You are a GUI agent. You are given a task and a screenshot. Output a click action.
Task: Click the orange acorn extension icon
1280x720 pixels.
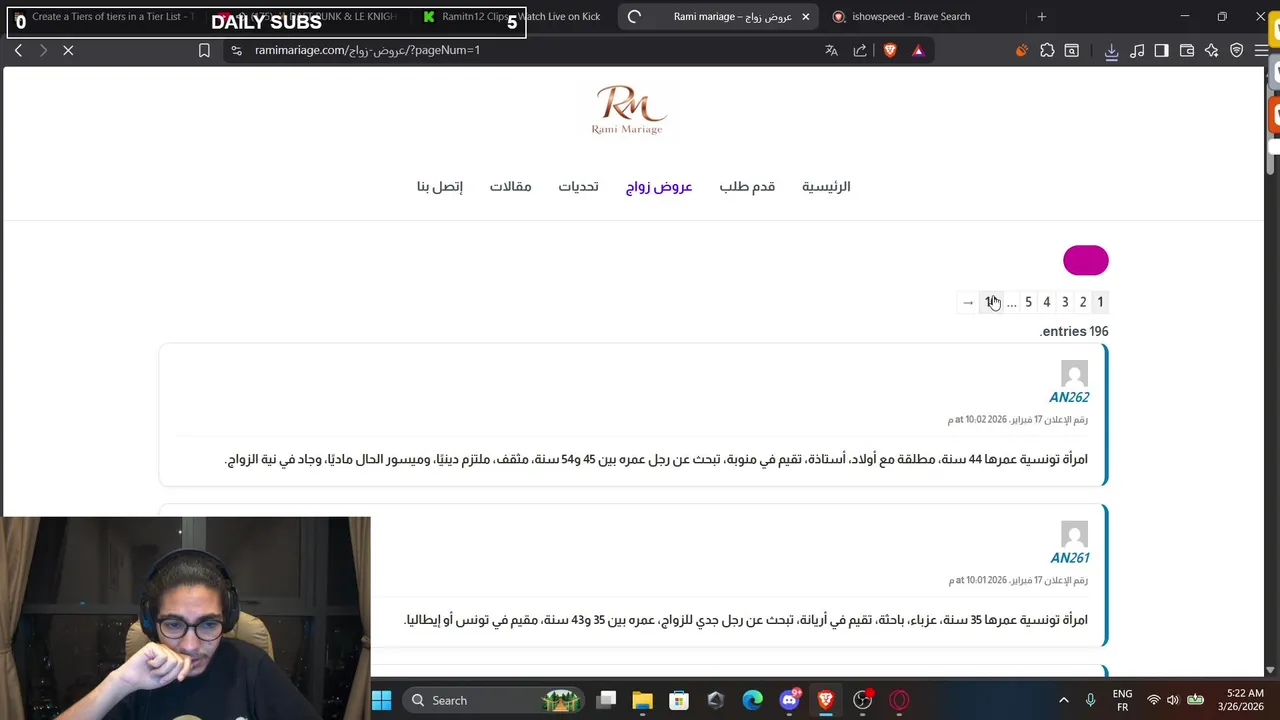(x=1021, y=50)
